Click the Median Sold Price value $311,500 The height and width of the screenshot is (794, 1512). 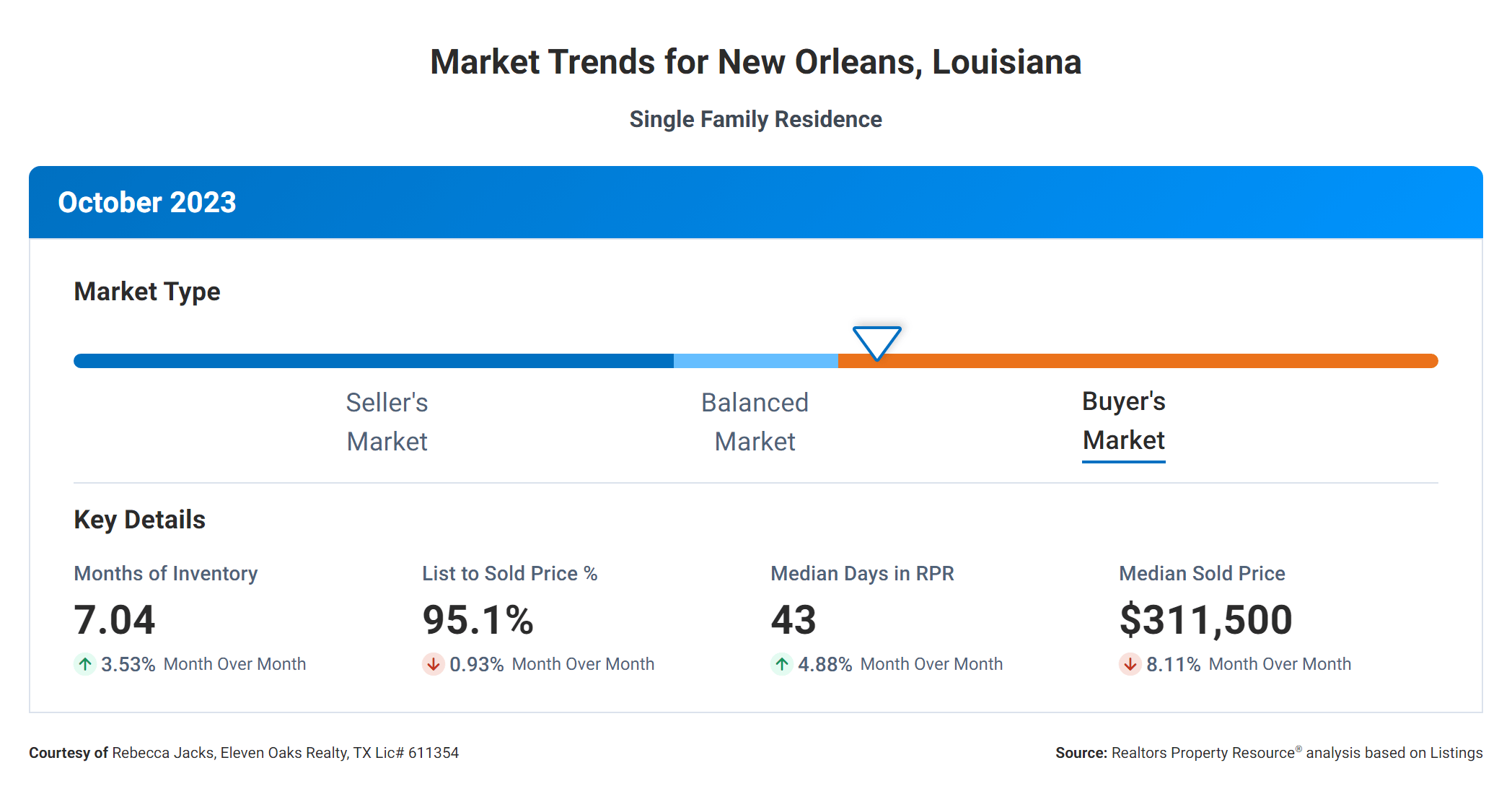click(x=1205, y=620)
